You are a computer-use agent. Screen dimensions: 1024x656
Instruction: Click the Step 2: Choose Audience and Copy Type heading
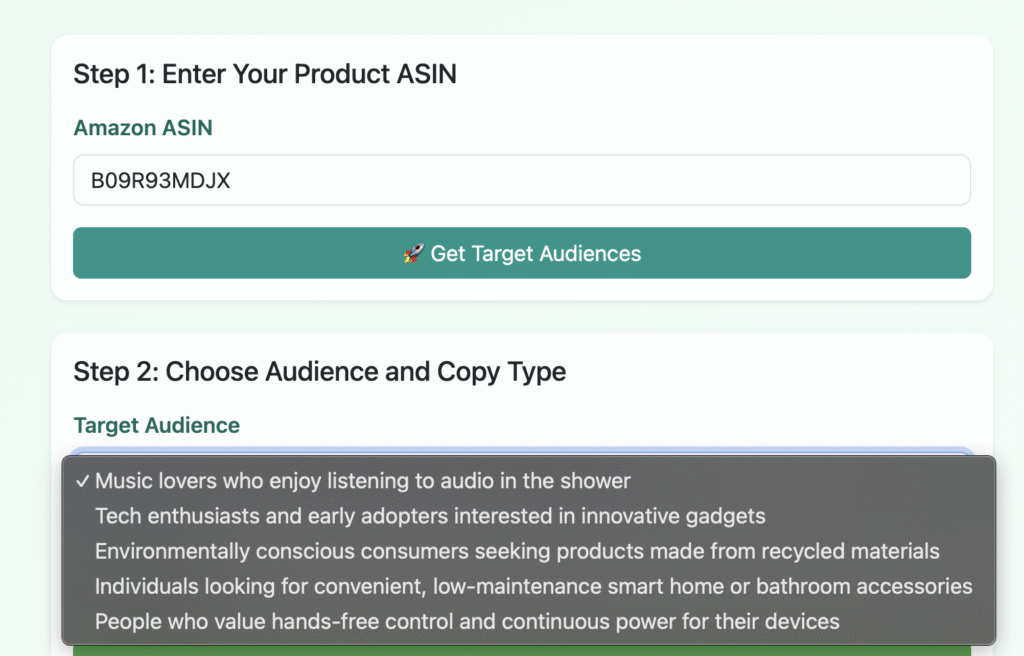[x=319, y=372]
